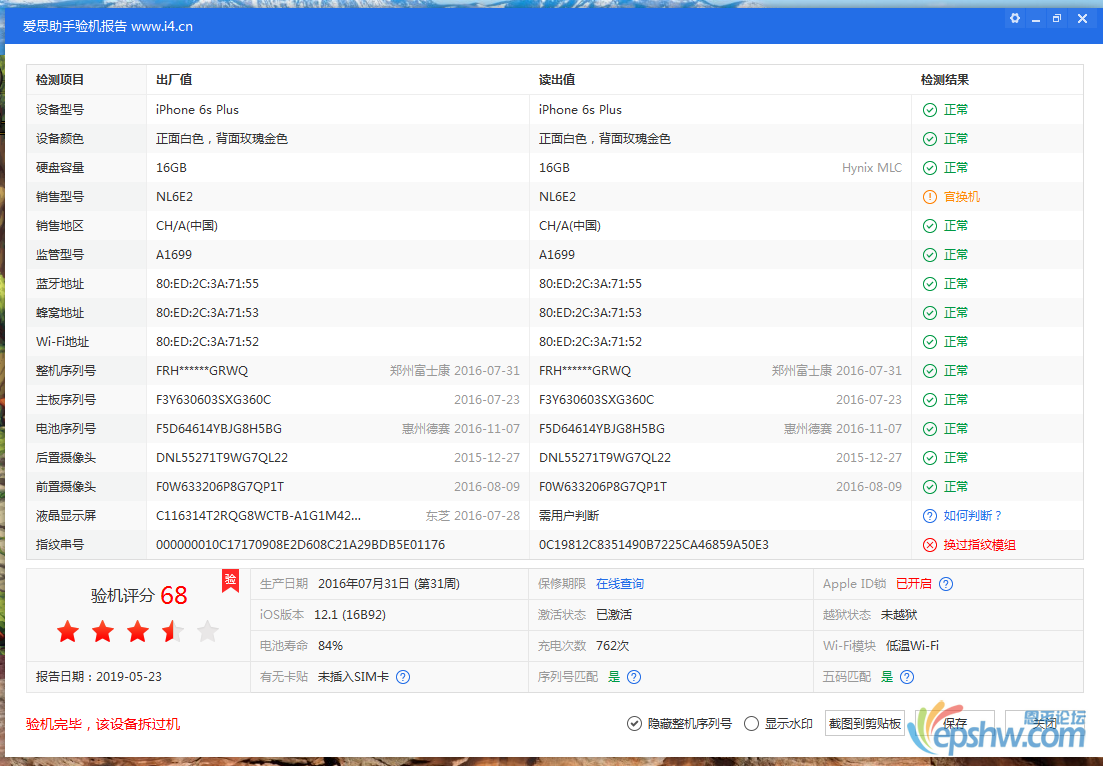Click help icon next to 未插入SIM卡
Image resolution: width=1103 pixels, height=766 pixels.
pos(403,677)
